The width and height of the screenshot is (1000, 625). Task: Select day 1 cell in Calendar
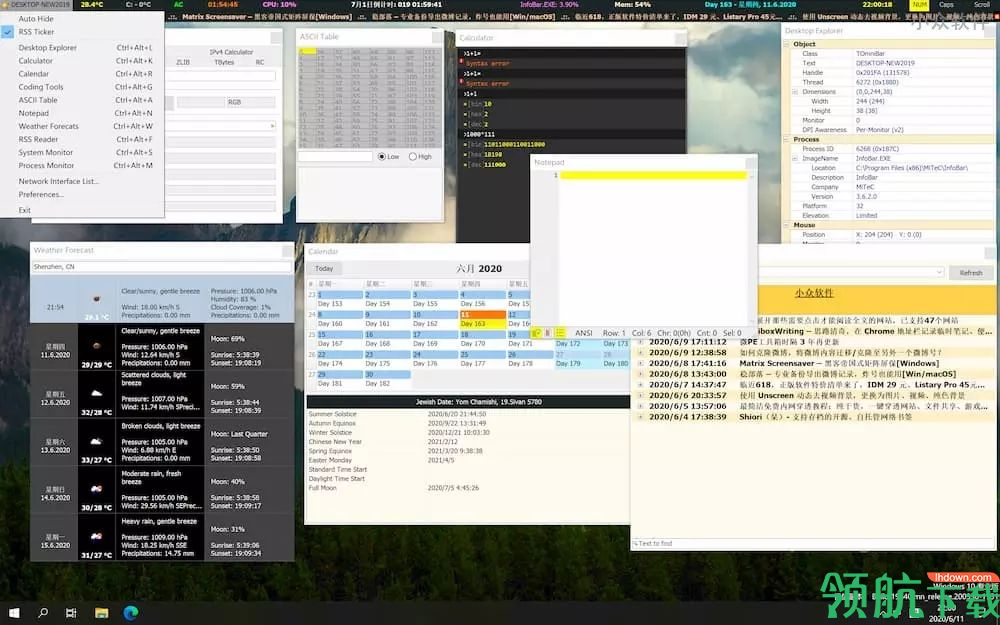[341, 299]
